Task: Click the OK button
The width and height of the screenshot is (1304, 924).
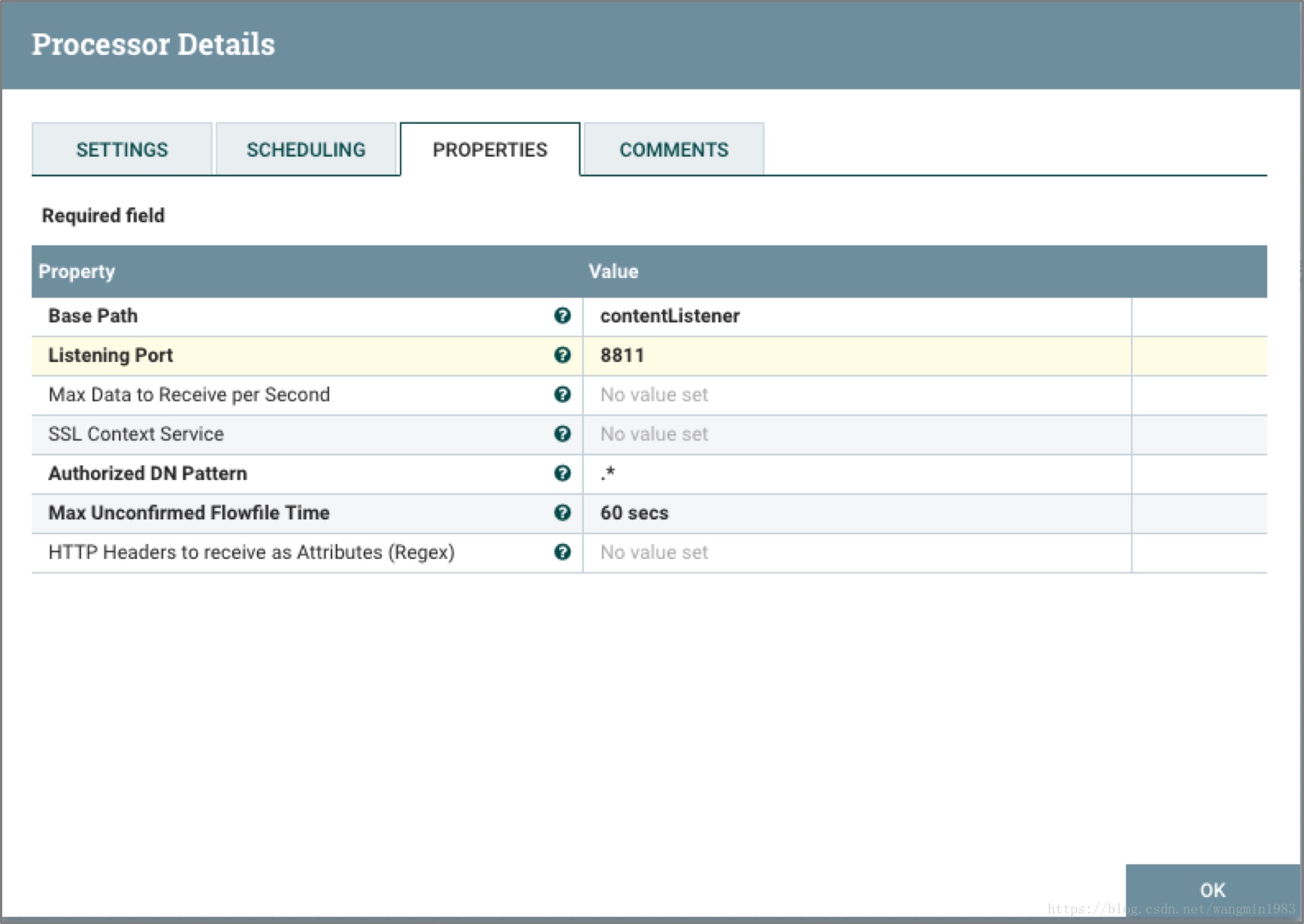Action: pyautogui.click(x=1212, y=890)
